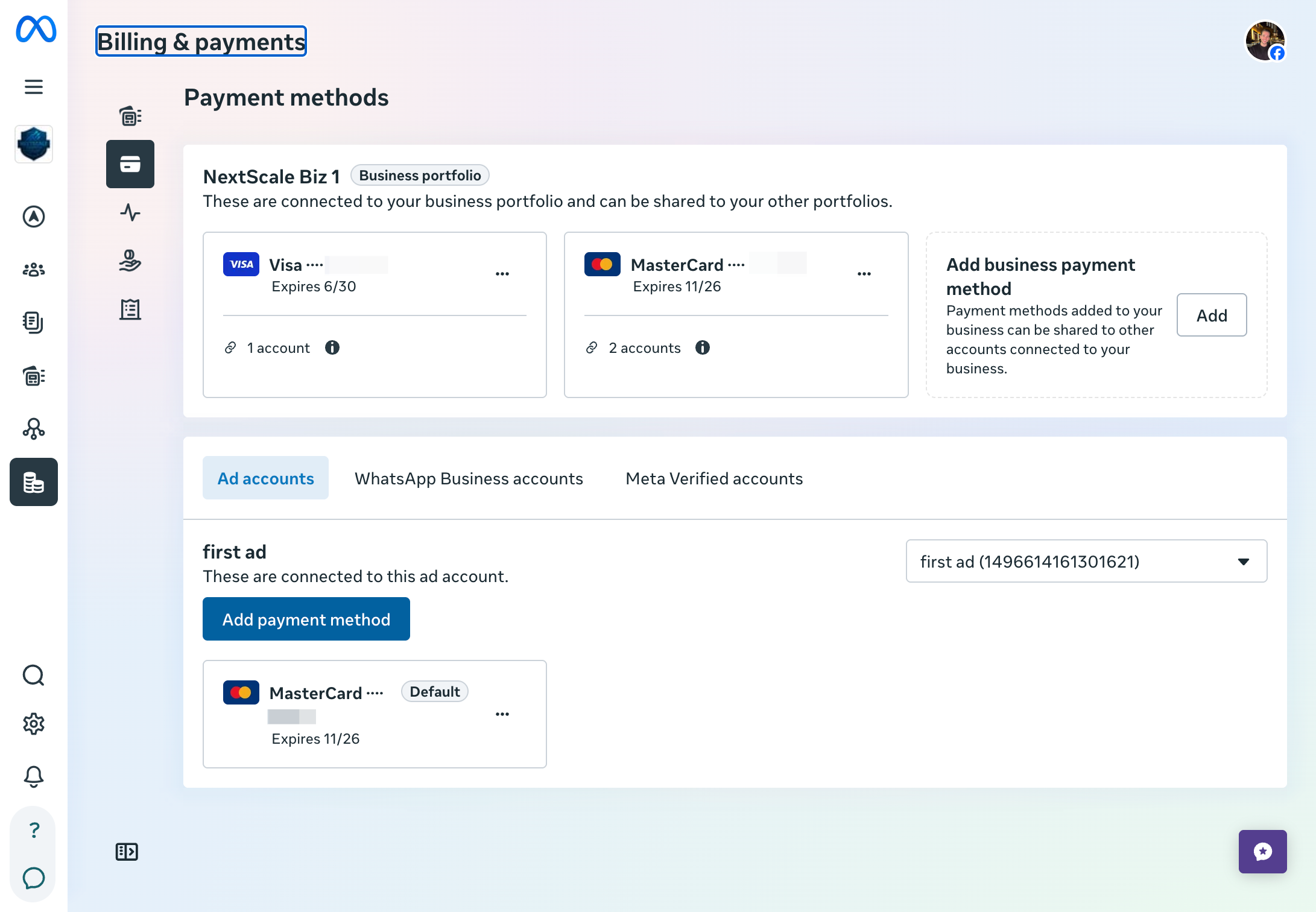
Task: Click the Business portfolio badge
Action: point(420,176)
